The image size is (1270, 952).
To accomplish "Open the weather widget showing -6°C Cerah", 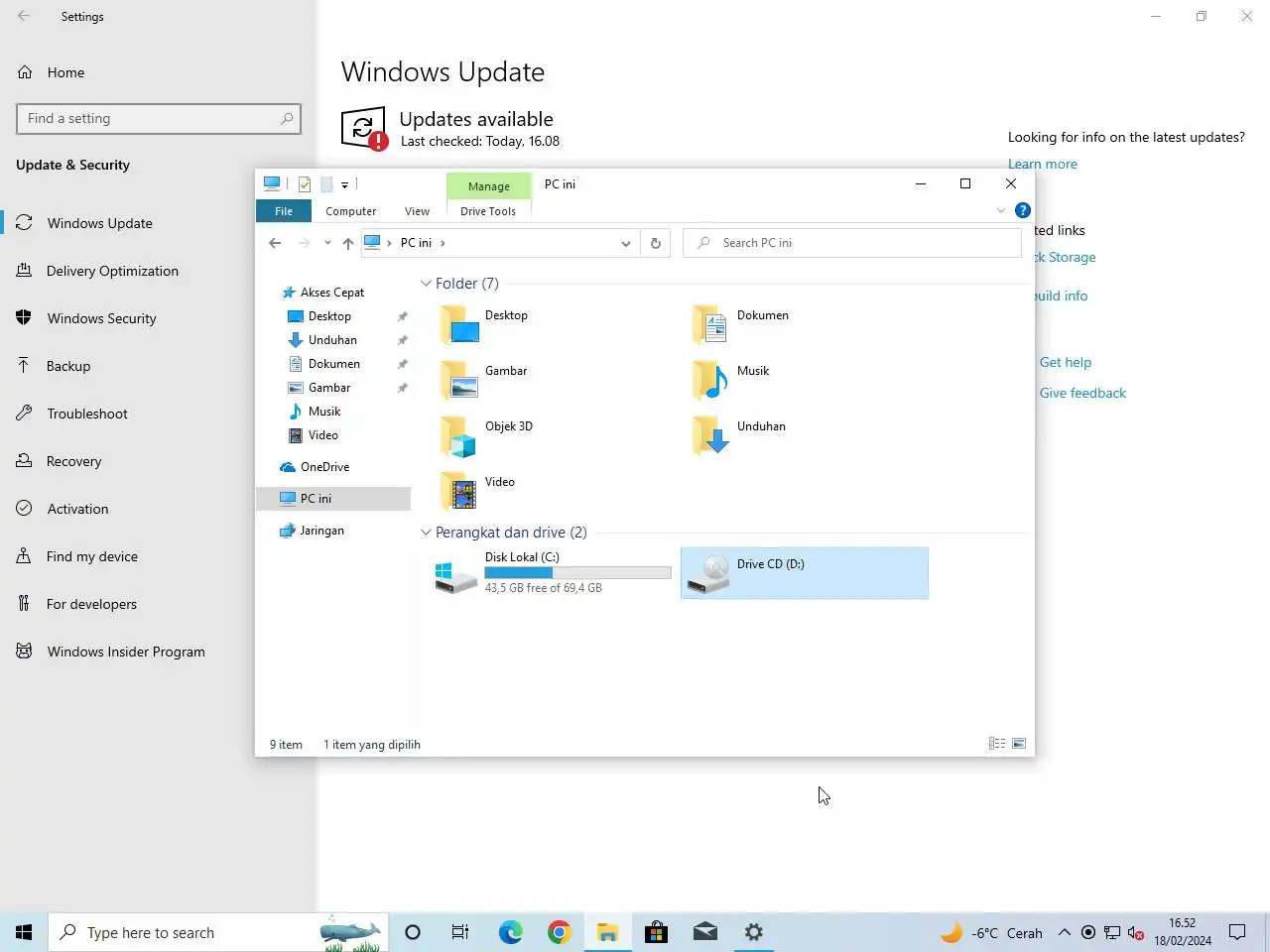I will (991, 932).
